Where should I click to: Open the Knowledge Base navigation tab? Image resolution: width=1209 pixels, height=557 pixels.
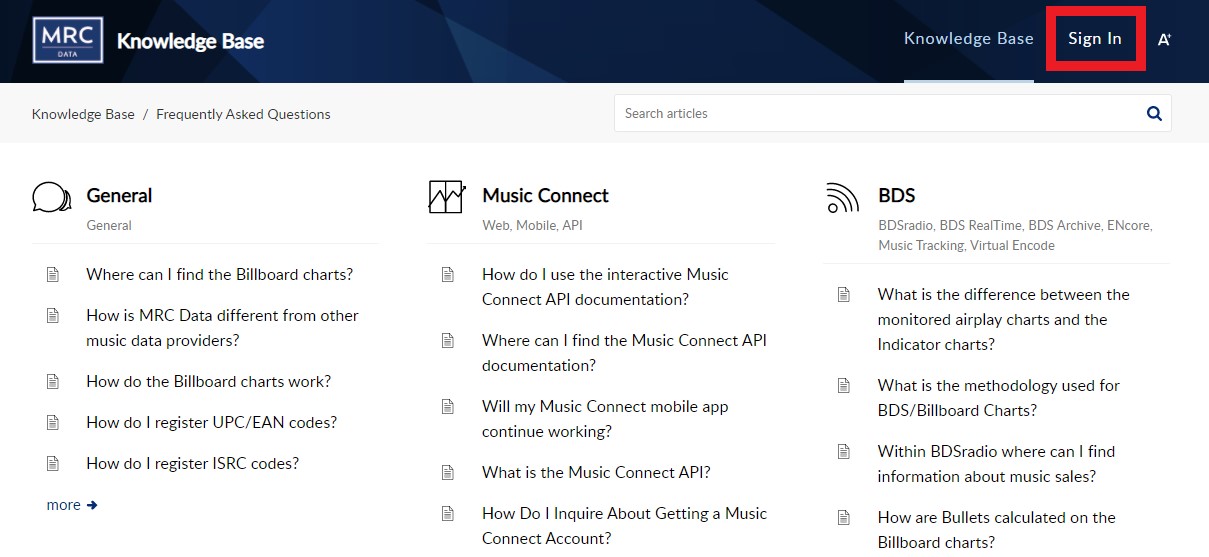968,39
